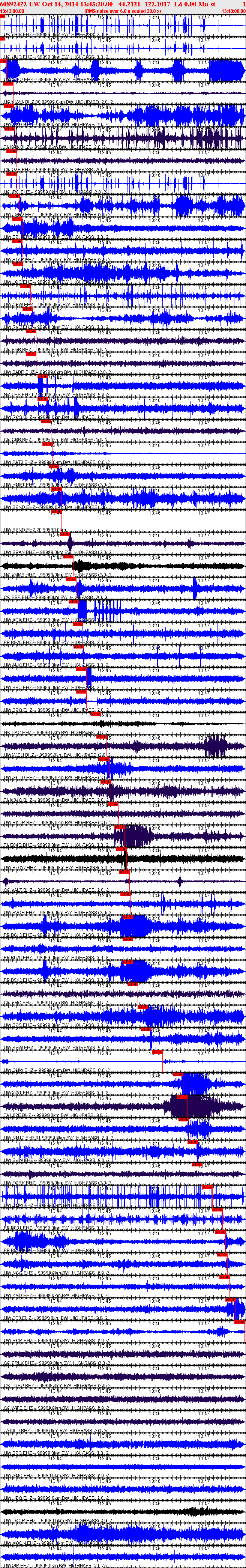Select the TA L02E BHZ station label

57,1116
